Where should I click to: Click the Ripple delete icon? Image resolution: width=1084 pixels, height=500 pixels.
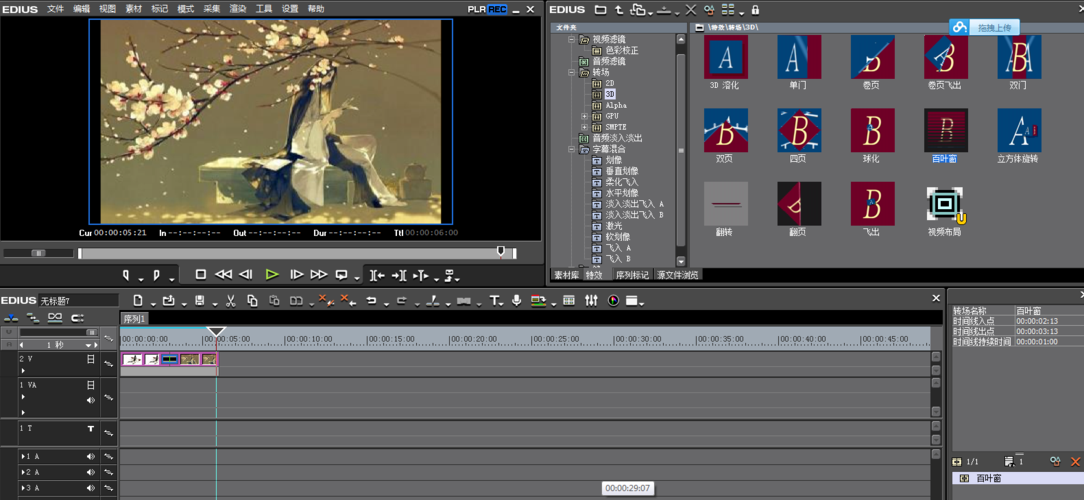(348, 301)
